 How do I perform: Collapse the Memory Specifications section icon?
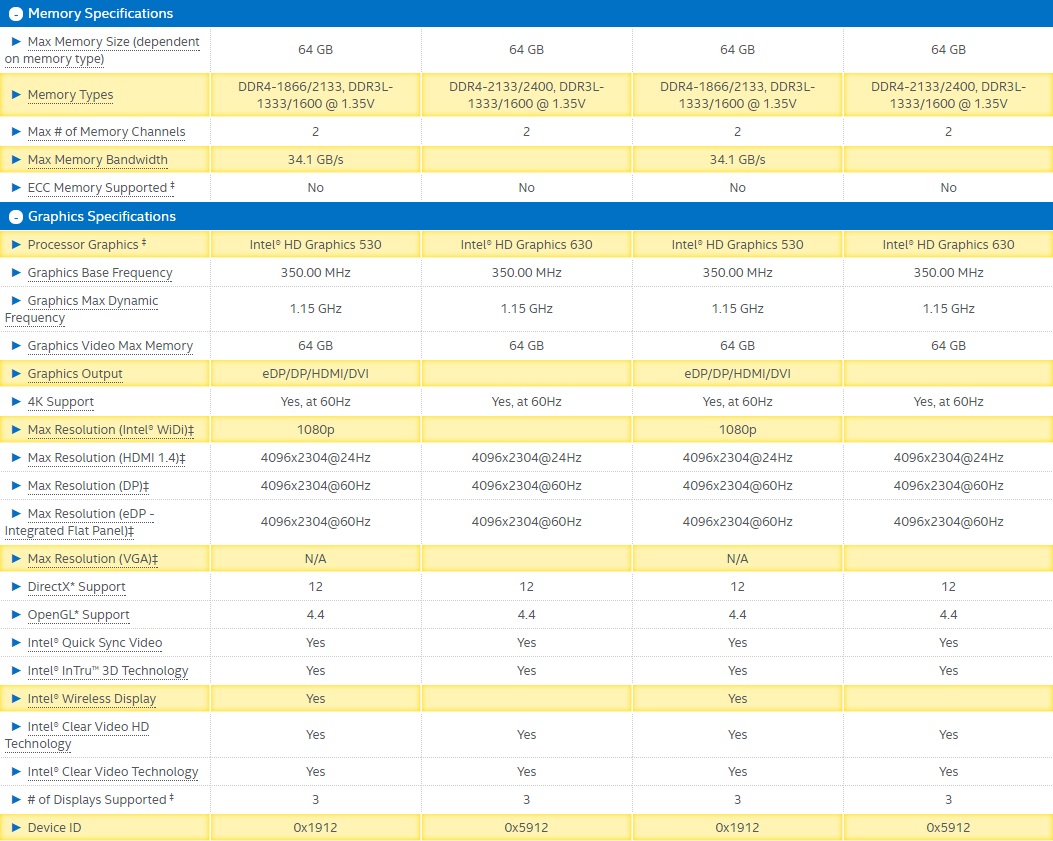(15, 14)
